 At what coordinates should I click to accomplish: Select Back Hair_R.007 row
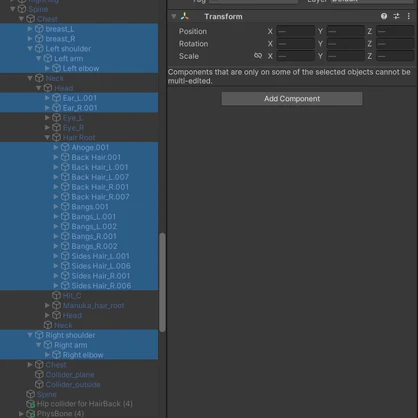point(79,197)
